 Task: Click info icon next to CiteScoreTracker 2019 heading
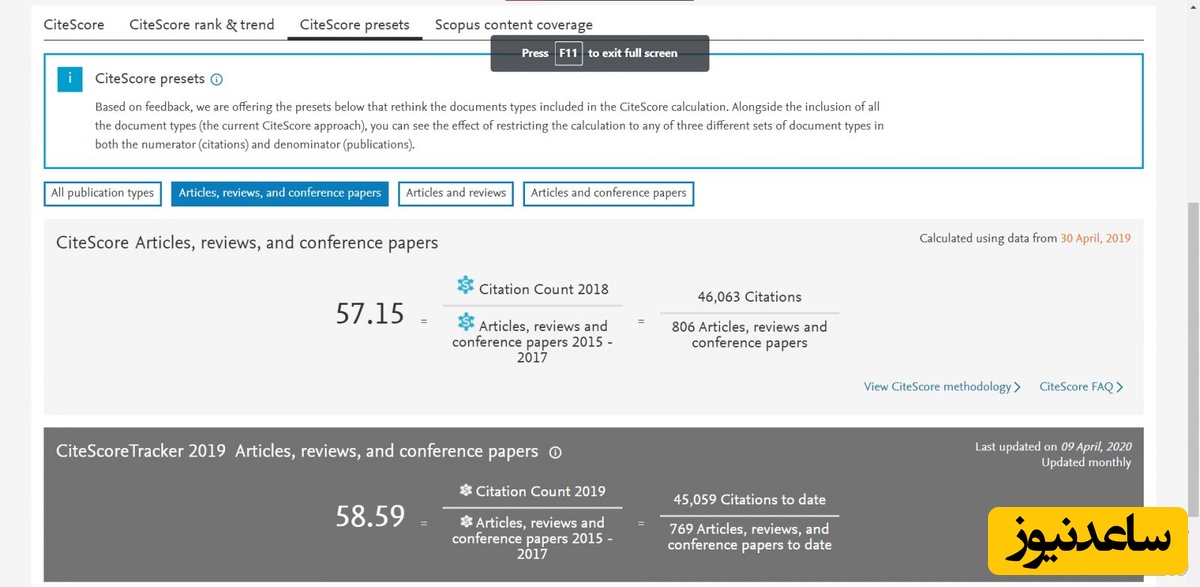(x=555, y=452)
